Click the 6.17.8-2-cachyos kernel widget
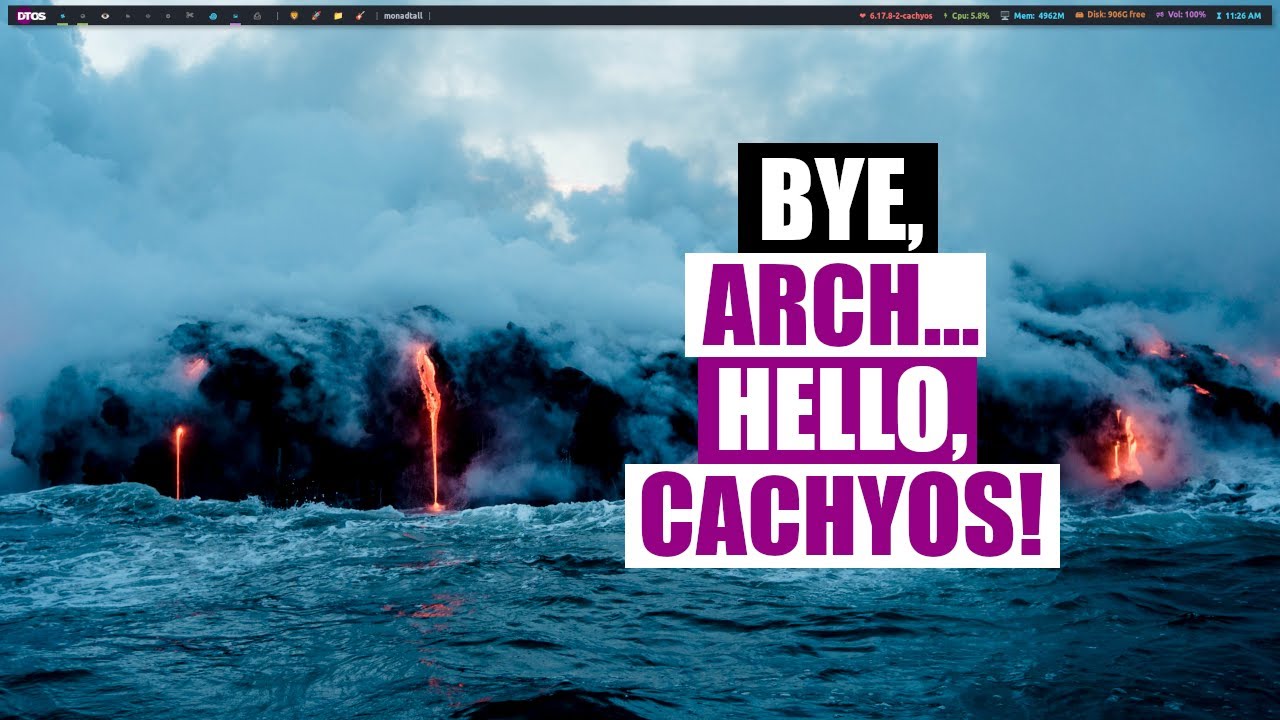The height and width of the screenshot is (720, 1280). click(x=895, y=16)
